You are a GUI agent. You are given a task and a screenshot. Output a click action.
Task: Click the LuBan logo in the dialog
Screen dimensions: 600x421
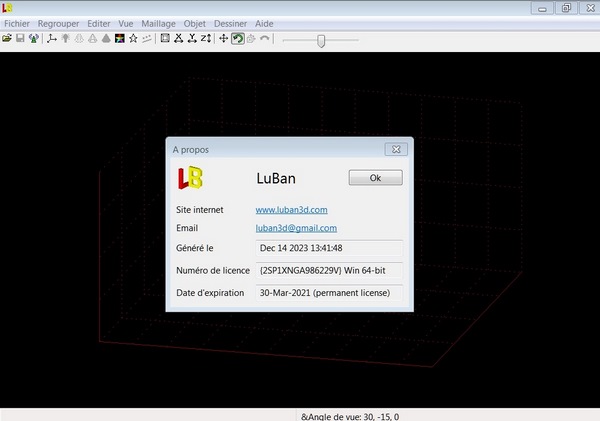tap(190, 178)
